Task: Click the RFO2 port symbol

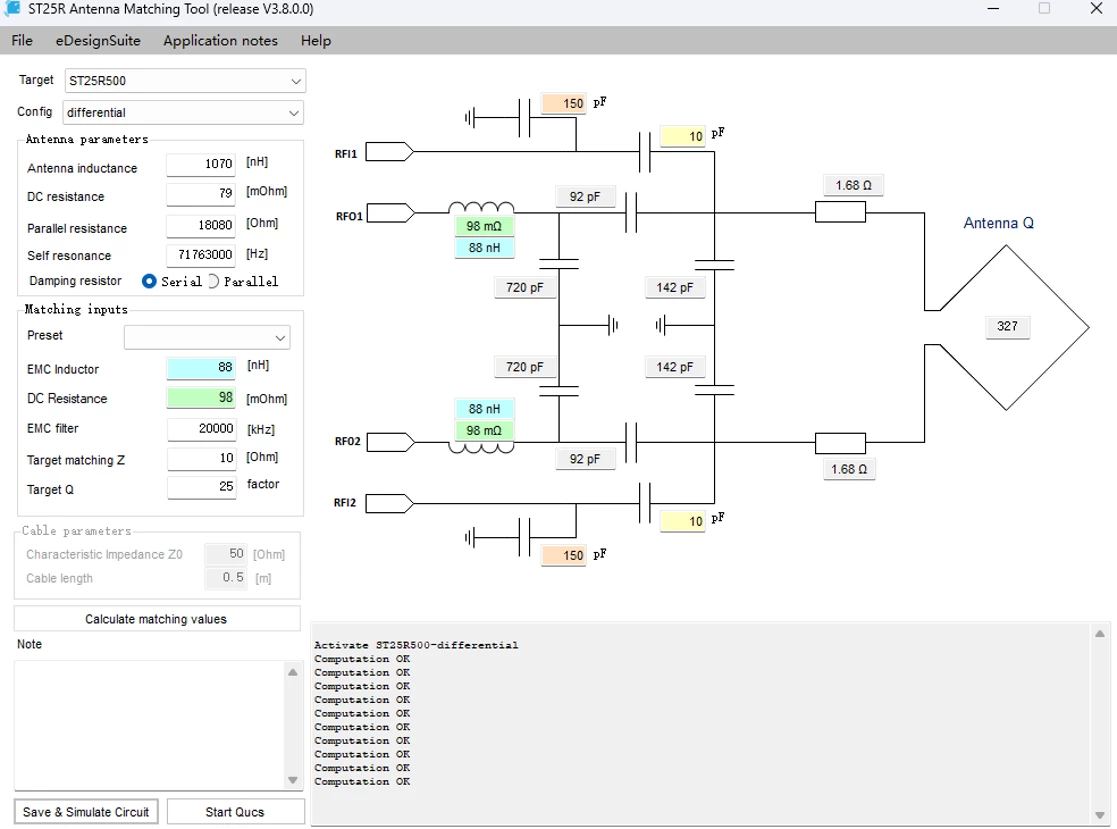Action: tap(390, 442)
